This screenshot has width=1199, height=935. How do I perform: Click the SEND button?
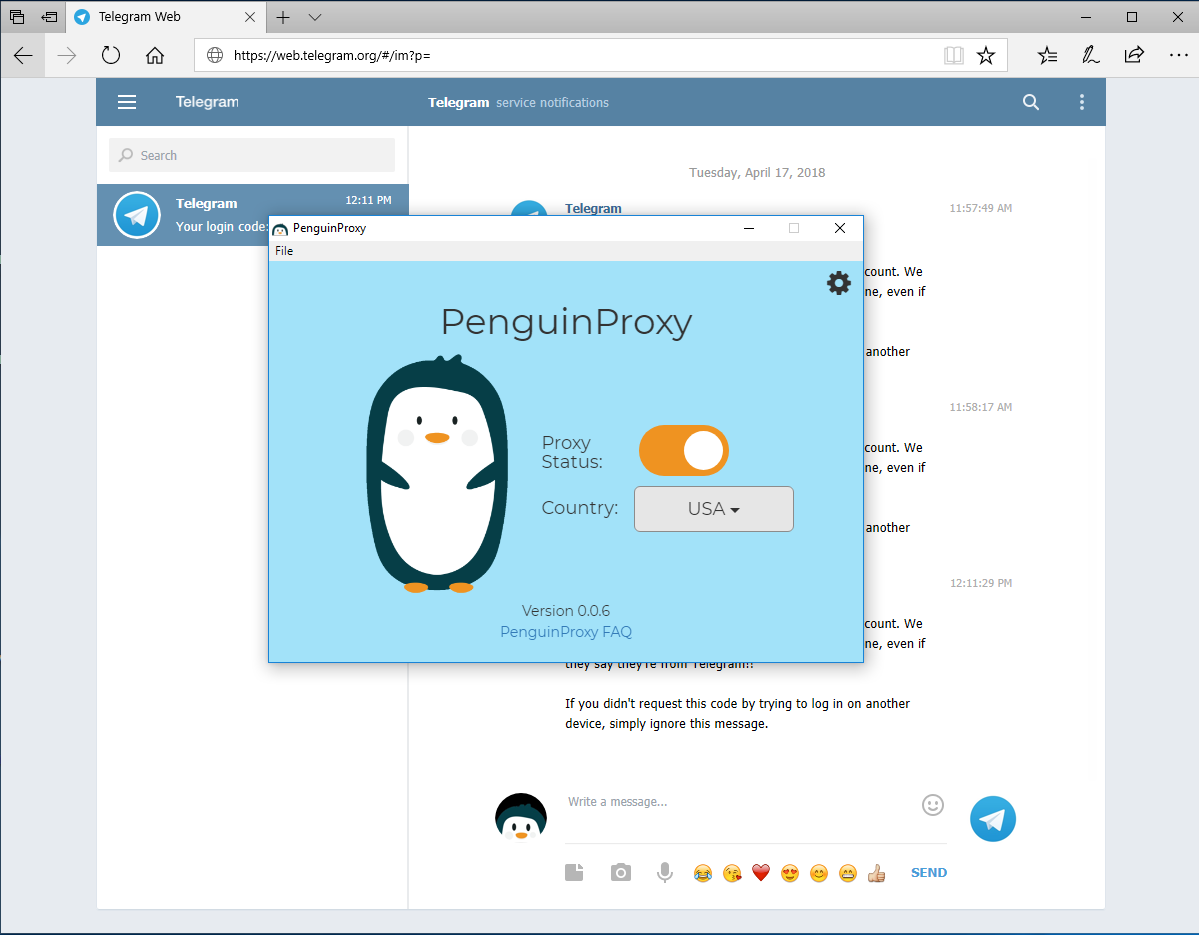(928, 872)
